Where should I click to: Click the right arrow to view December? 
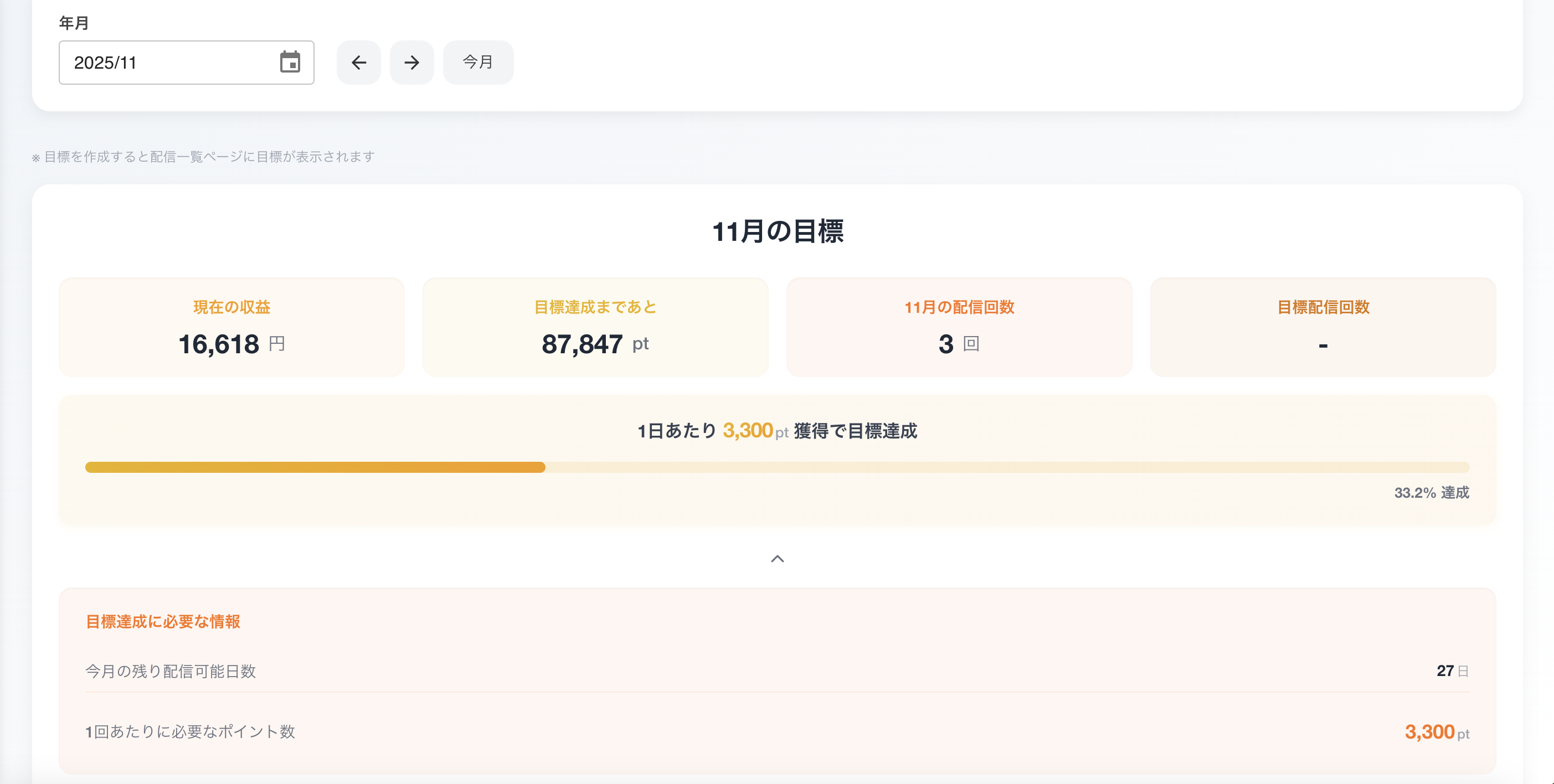[411, 62]
